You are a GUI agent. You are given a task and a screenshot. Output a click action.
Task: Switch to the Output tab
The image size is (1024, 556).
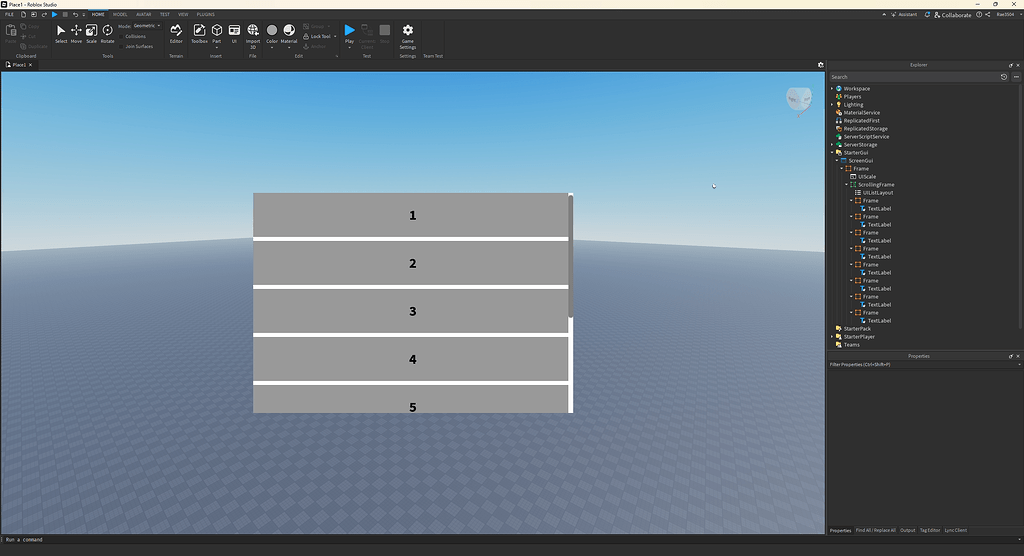click(908, 531)
